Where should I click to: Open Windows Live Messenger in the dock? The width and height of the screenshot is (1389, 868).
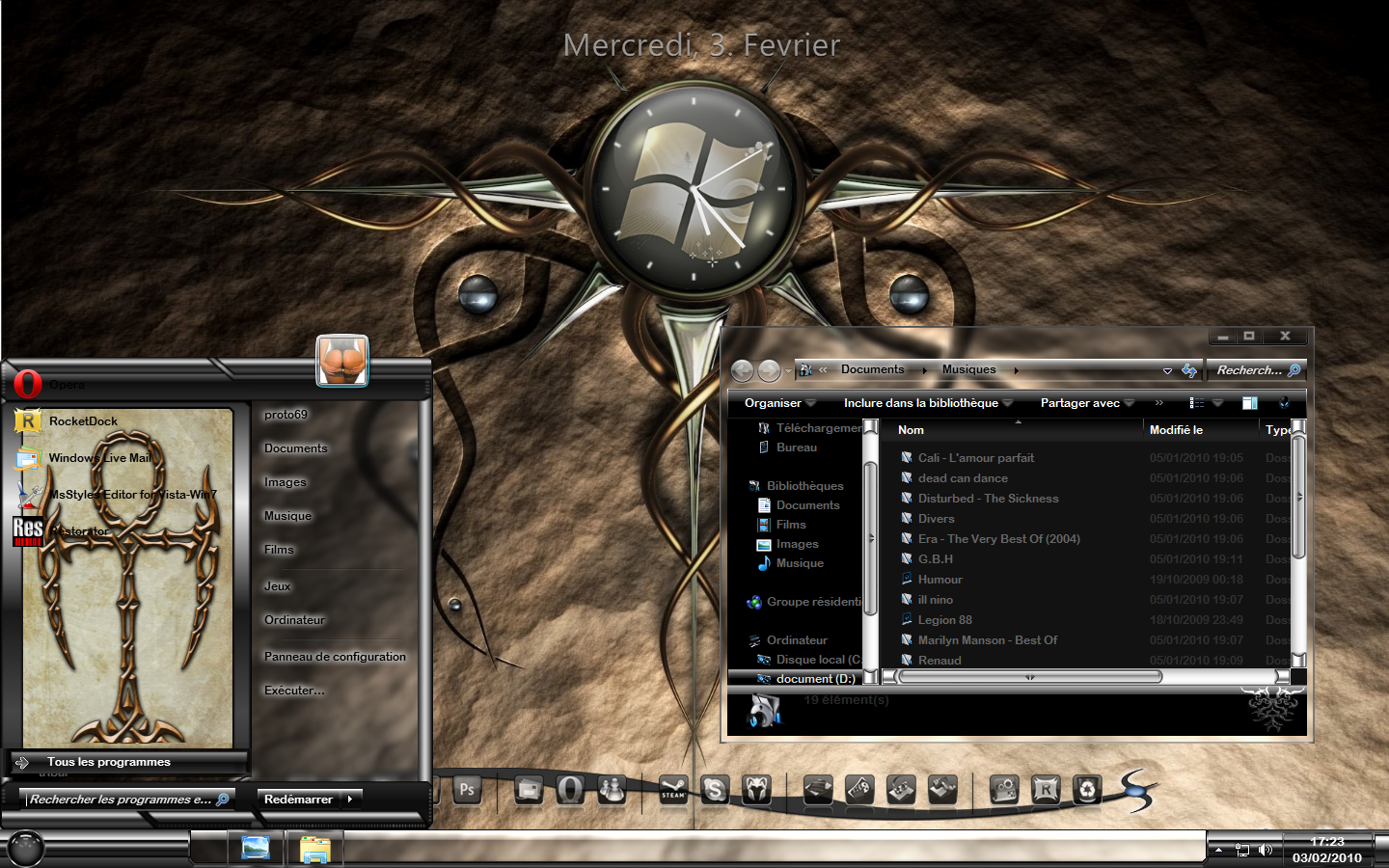click(612, 790)
